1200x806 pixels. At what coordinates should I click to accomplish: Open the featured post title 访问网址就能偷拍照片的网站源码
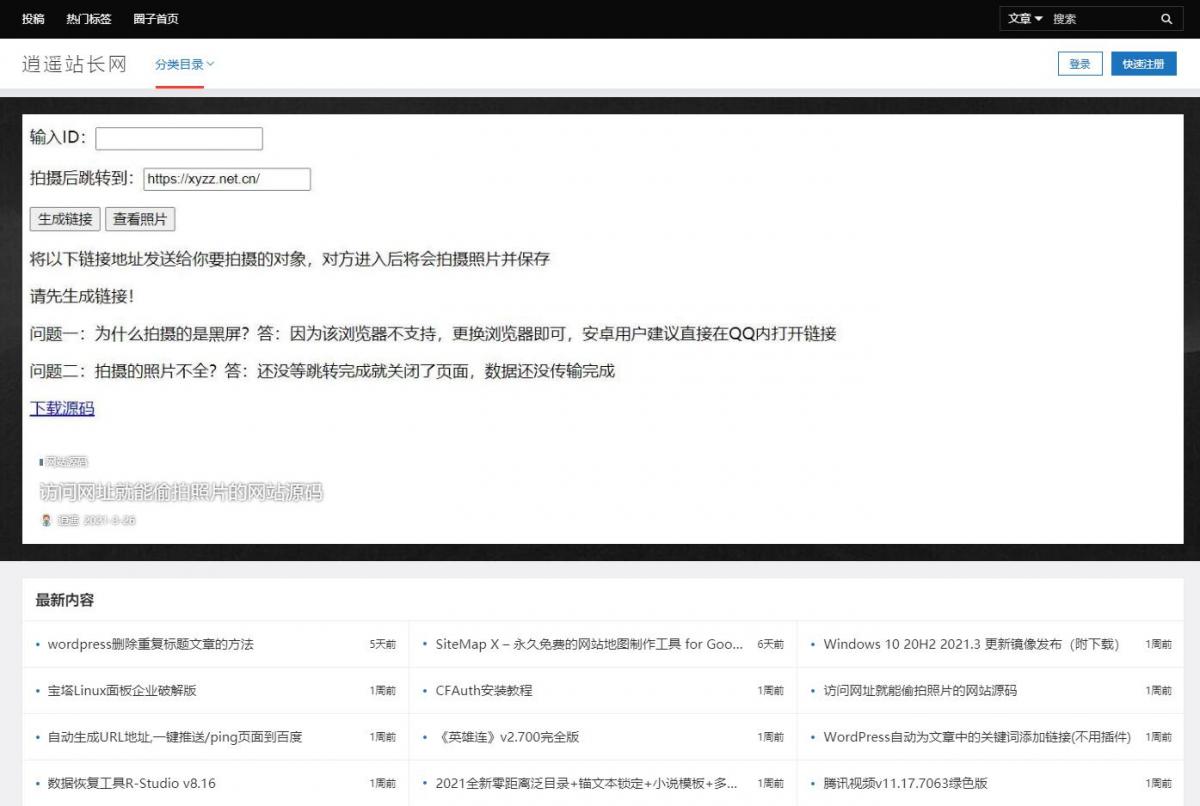[x=181, y=492]
